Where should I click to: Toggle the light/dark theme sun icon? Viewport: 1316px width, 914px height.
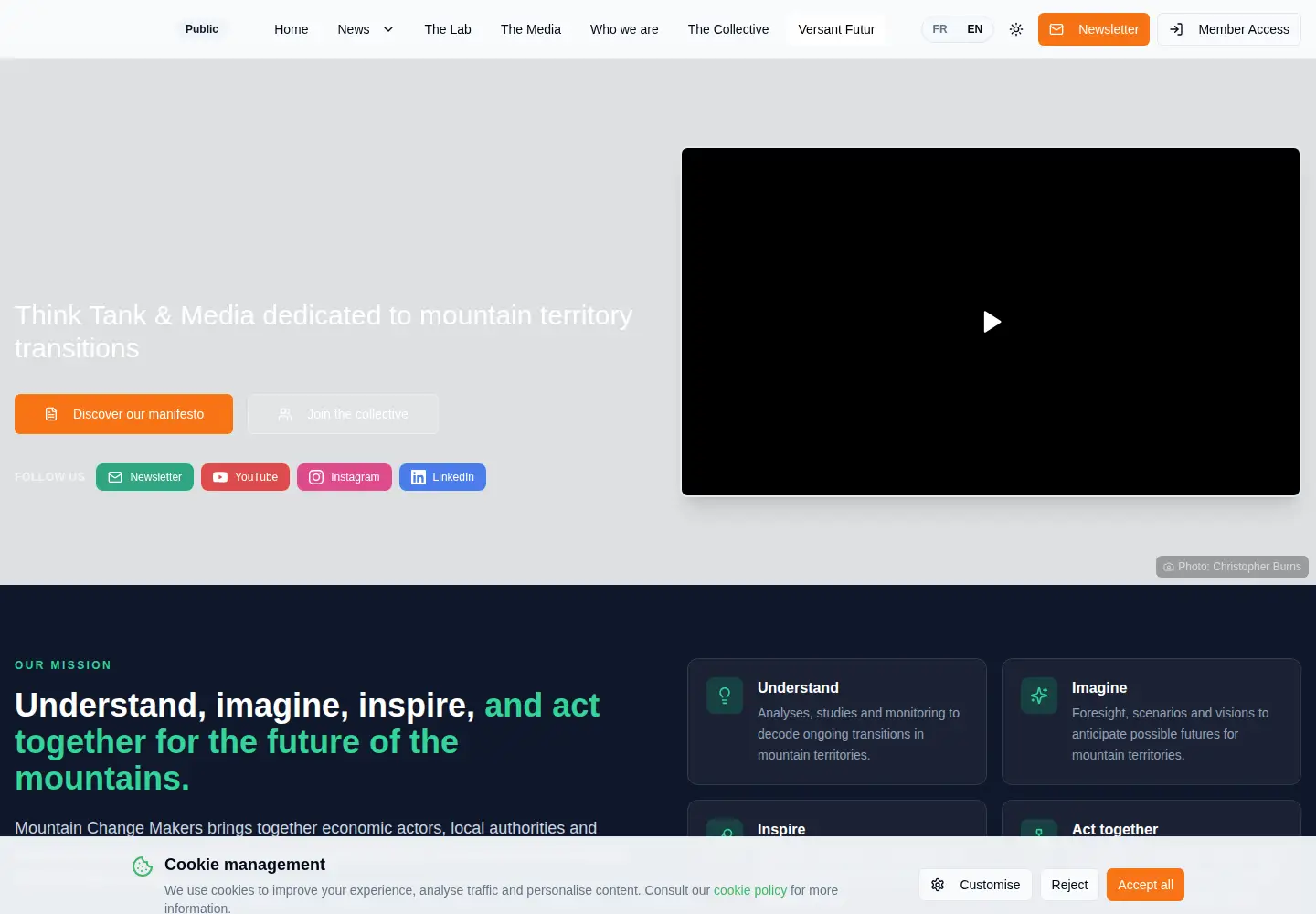[x=1016, y=29]
